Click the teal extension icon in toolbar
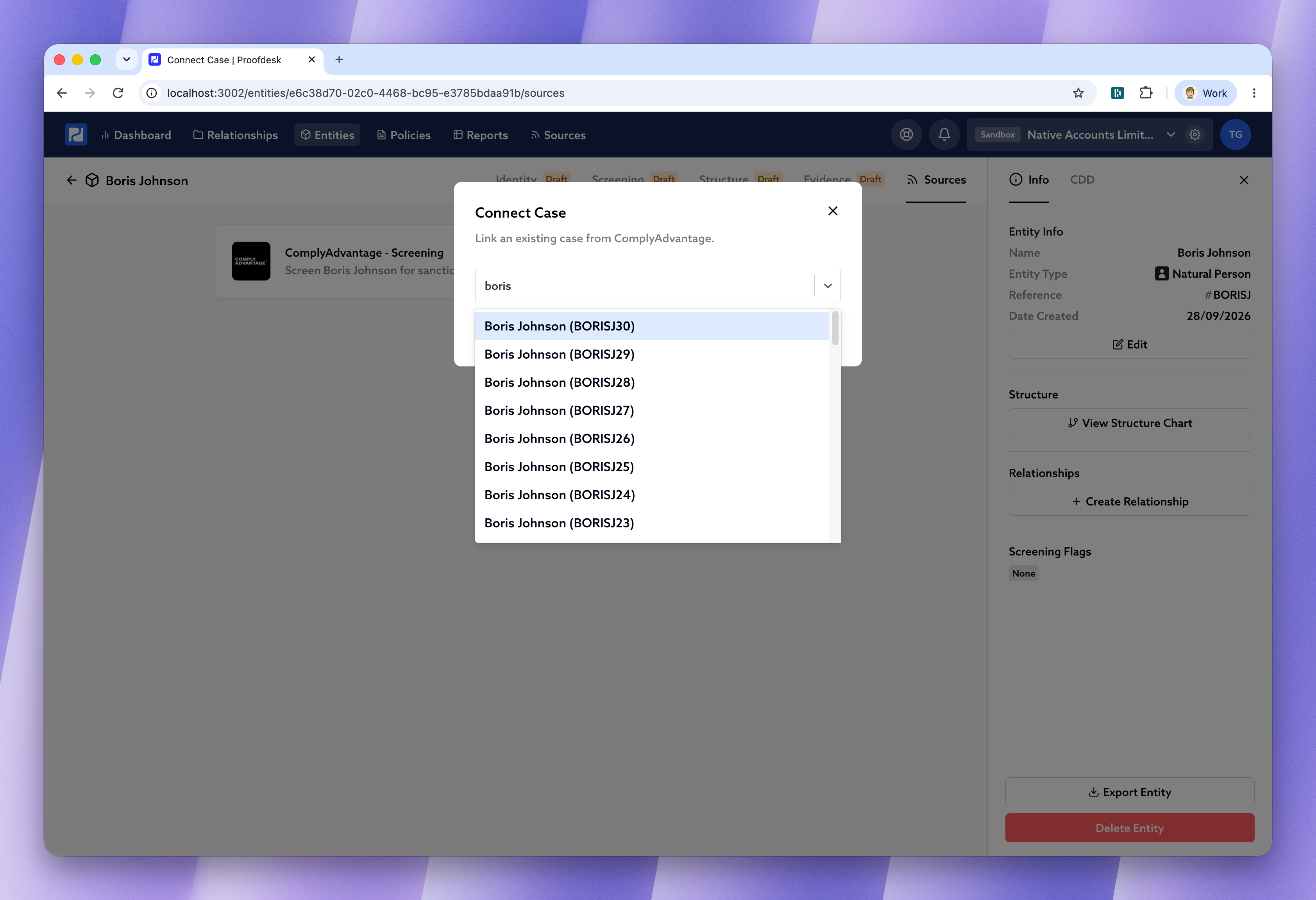This screenshot has height=900, width=1316. click(1117, 93)
